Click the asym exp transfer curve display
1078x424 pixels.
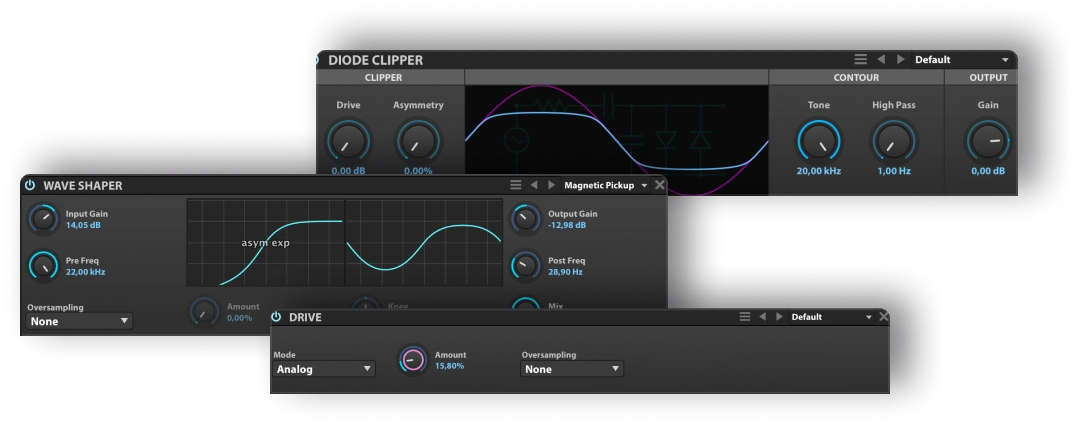[x=265, y=241]
